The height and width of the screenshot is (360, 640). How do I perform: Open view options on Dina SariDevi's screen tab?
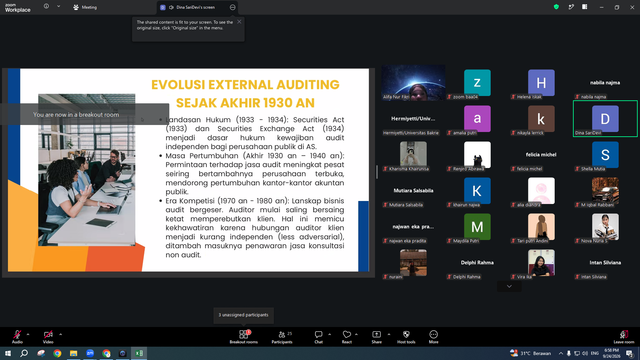(232, 7)
